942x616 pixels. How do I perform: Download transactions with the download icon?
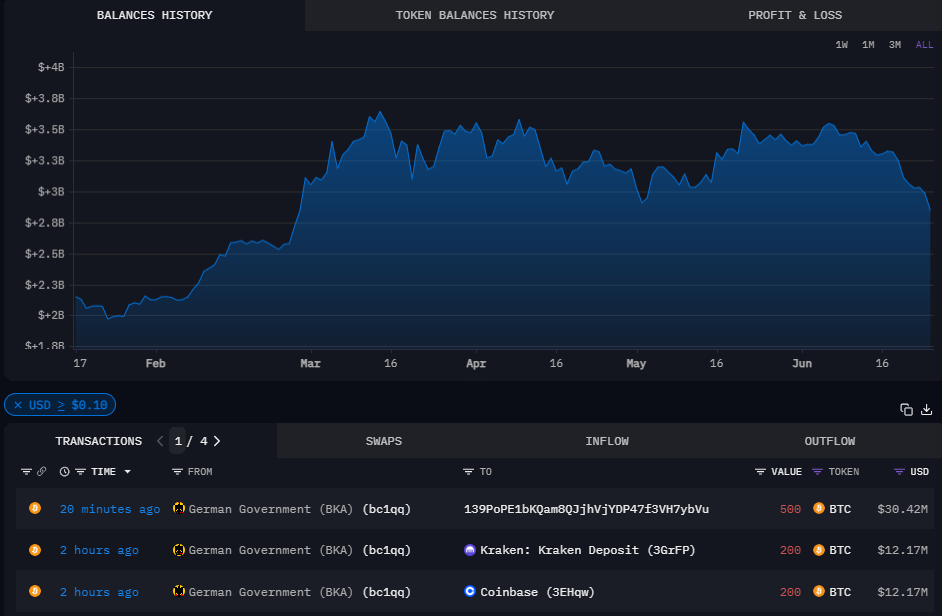(926, 409)
